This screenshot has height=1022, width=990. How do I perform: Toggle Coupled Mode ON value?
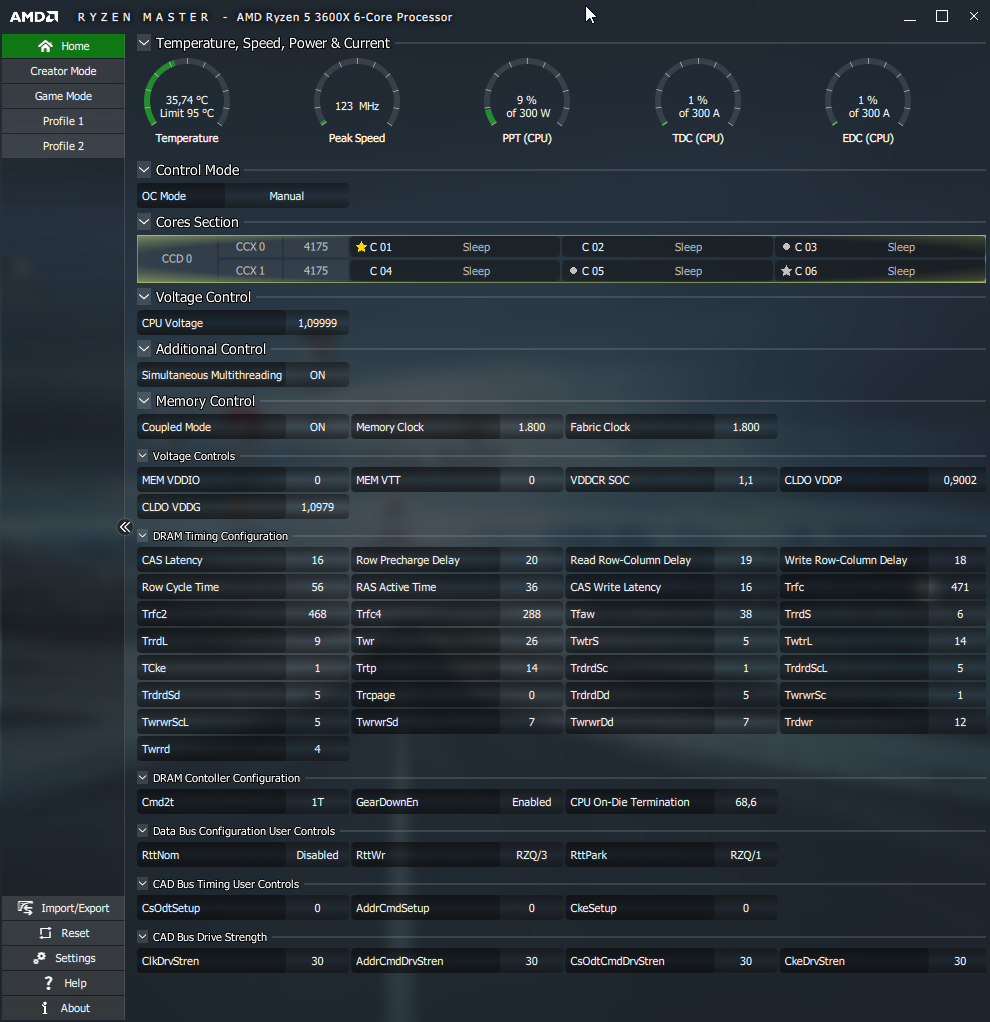pos(317,428)
